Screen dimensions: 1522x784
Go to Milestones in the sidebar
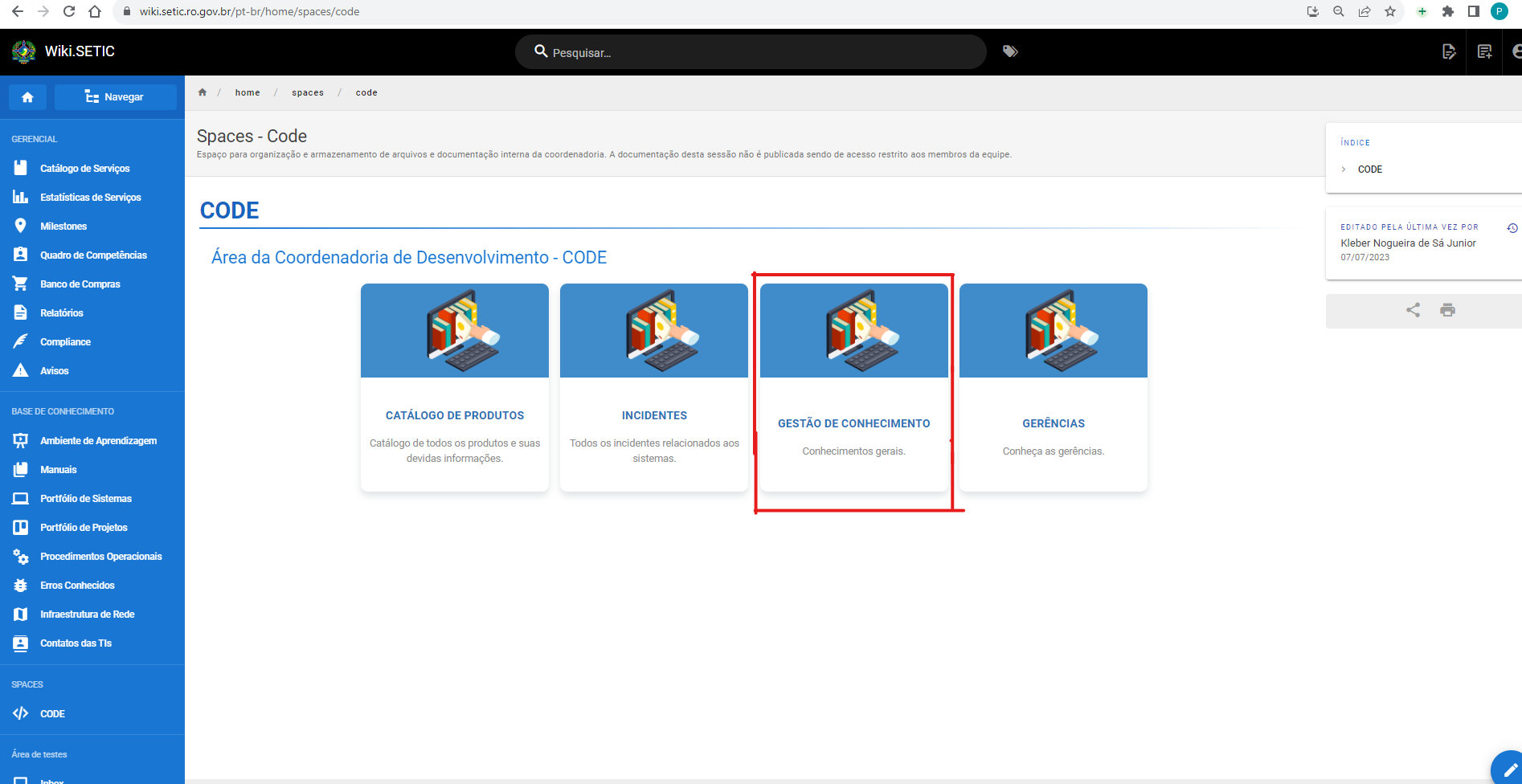coord(63,227)
